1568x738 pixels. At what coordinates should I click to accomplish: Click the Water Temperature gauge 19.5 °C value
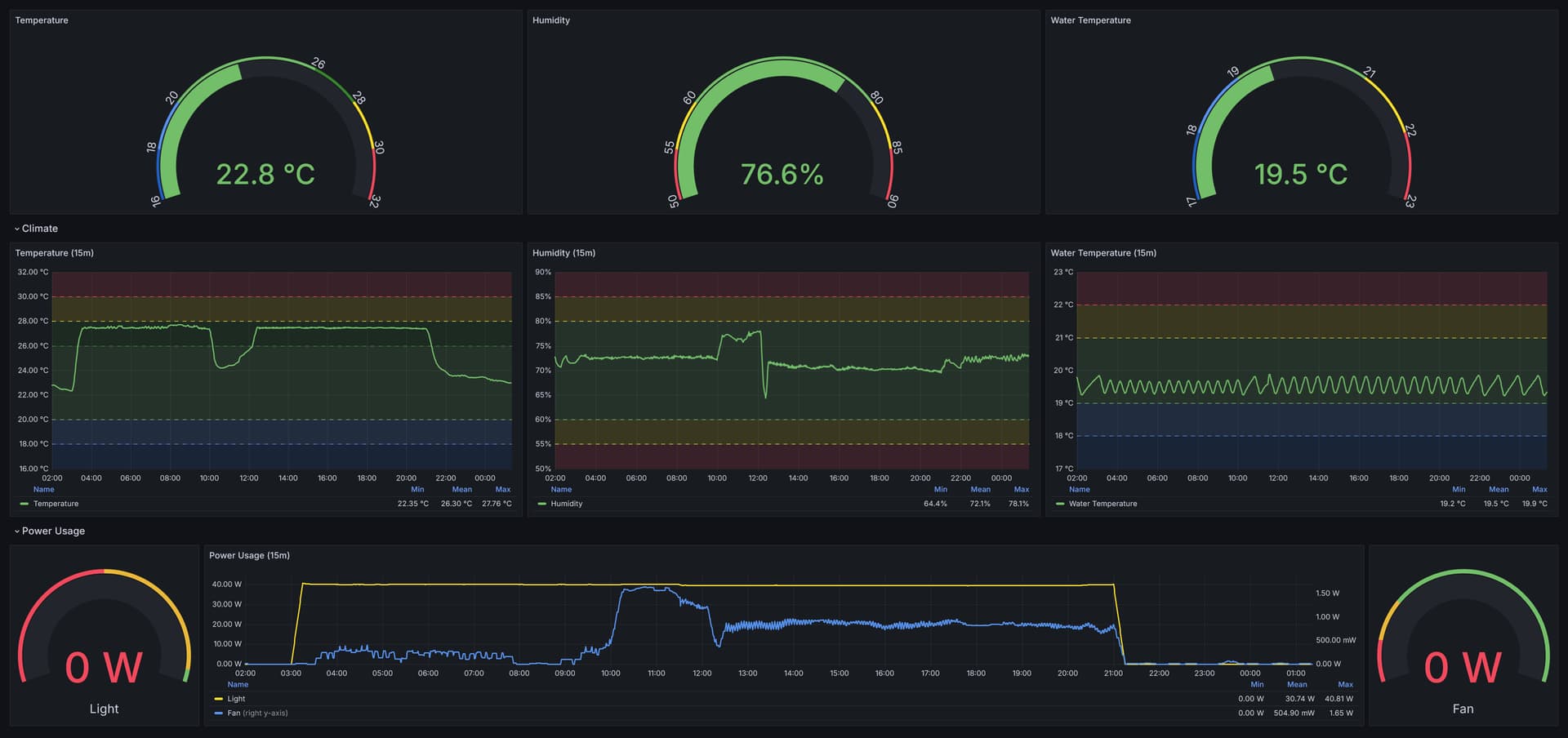click(1301, 174)
